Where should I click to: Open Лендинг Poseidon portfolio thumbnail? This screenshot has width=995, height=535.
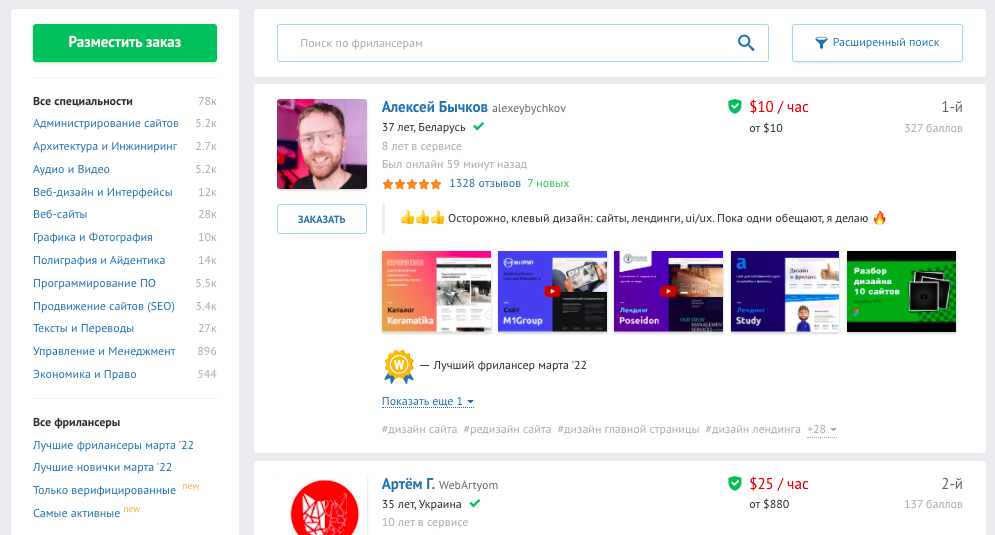click(668, 291)
